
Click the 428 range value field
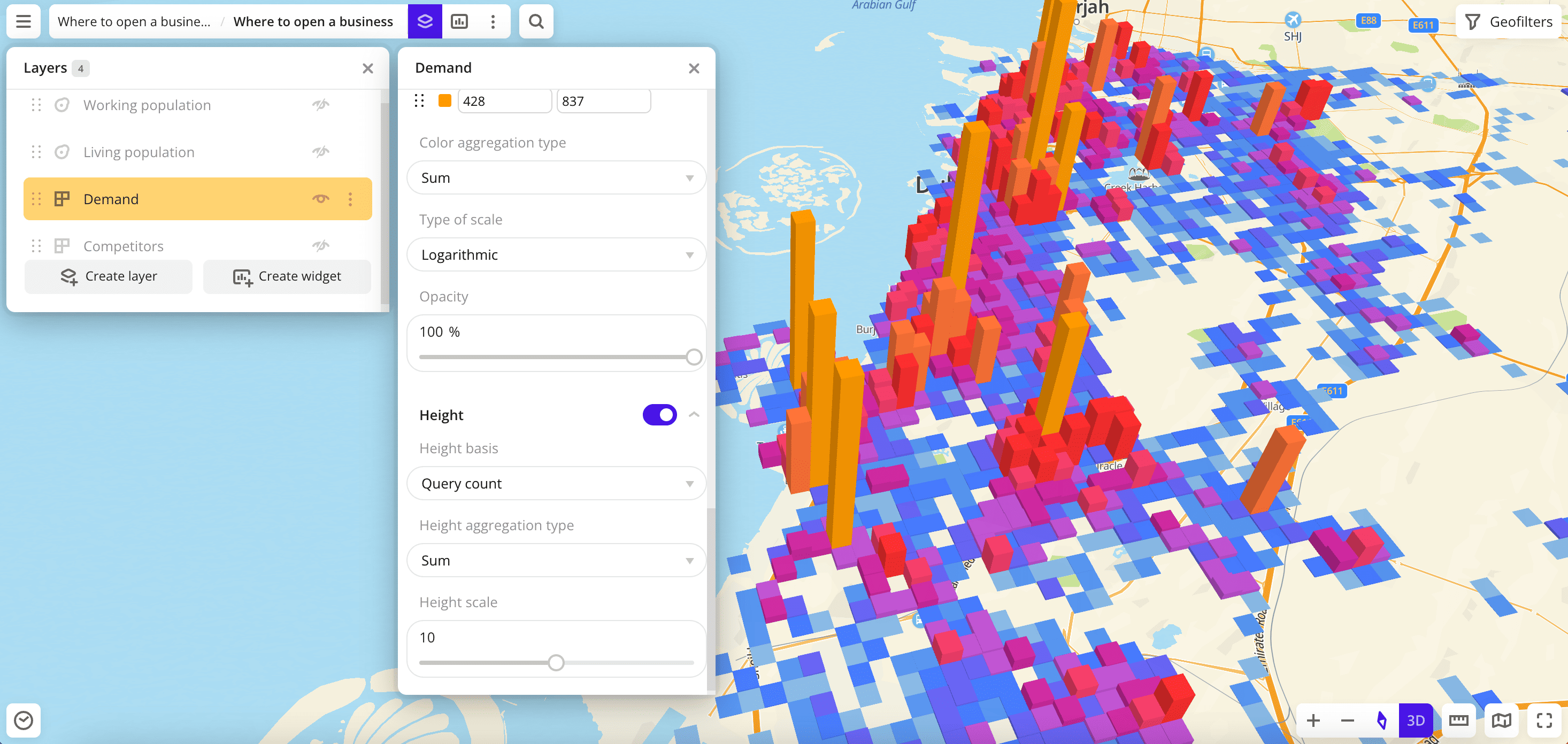pos(504,101)
